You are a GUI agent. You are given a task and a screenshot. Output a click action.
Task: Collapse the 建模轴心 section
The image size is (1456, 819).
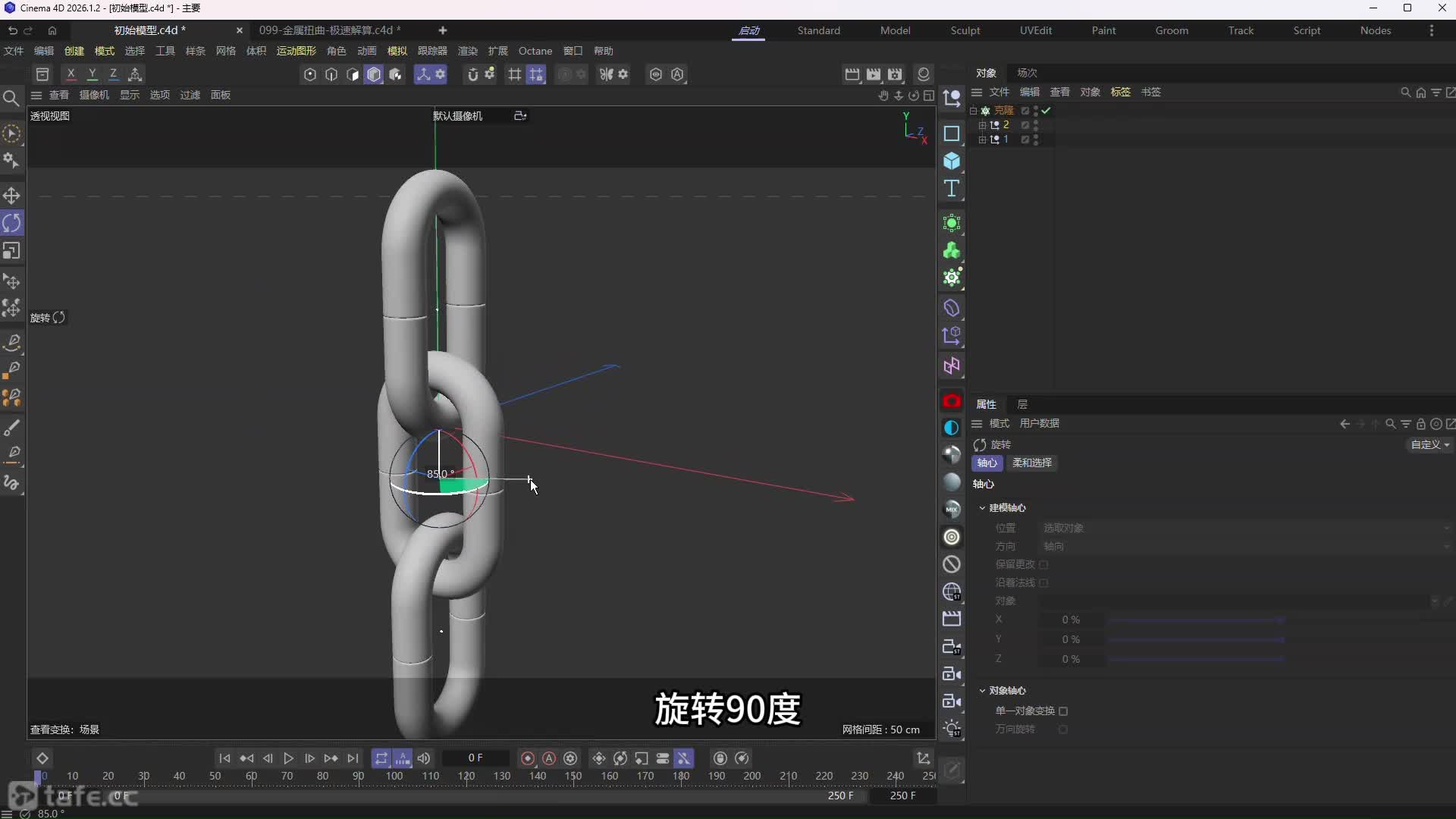click(x=982, y=508)
